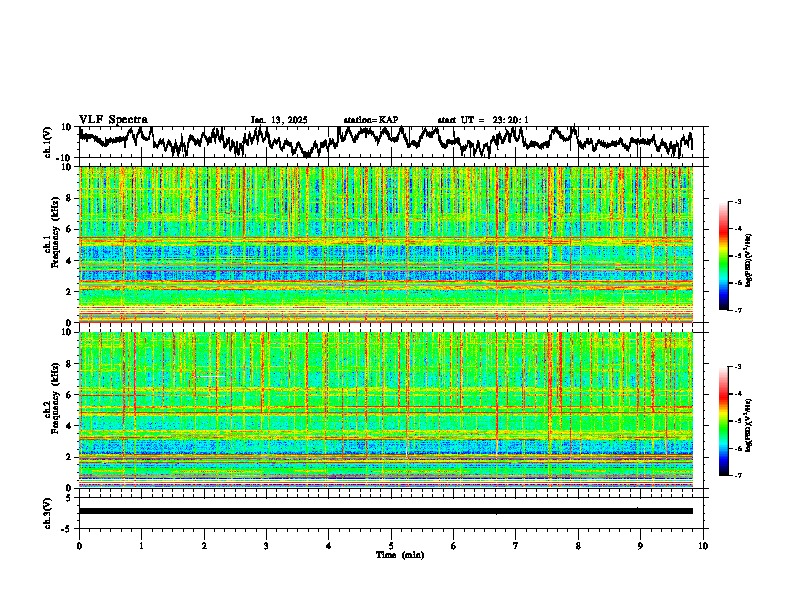Click the '-7' tick on ch.1 colorbar
Viewport: 792px width, 612px height.
click(x=738, y=310)
